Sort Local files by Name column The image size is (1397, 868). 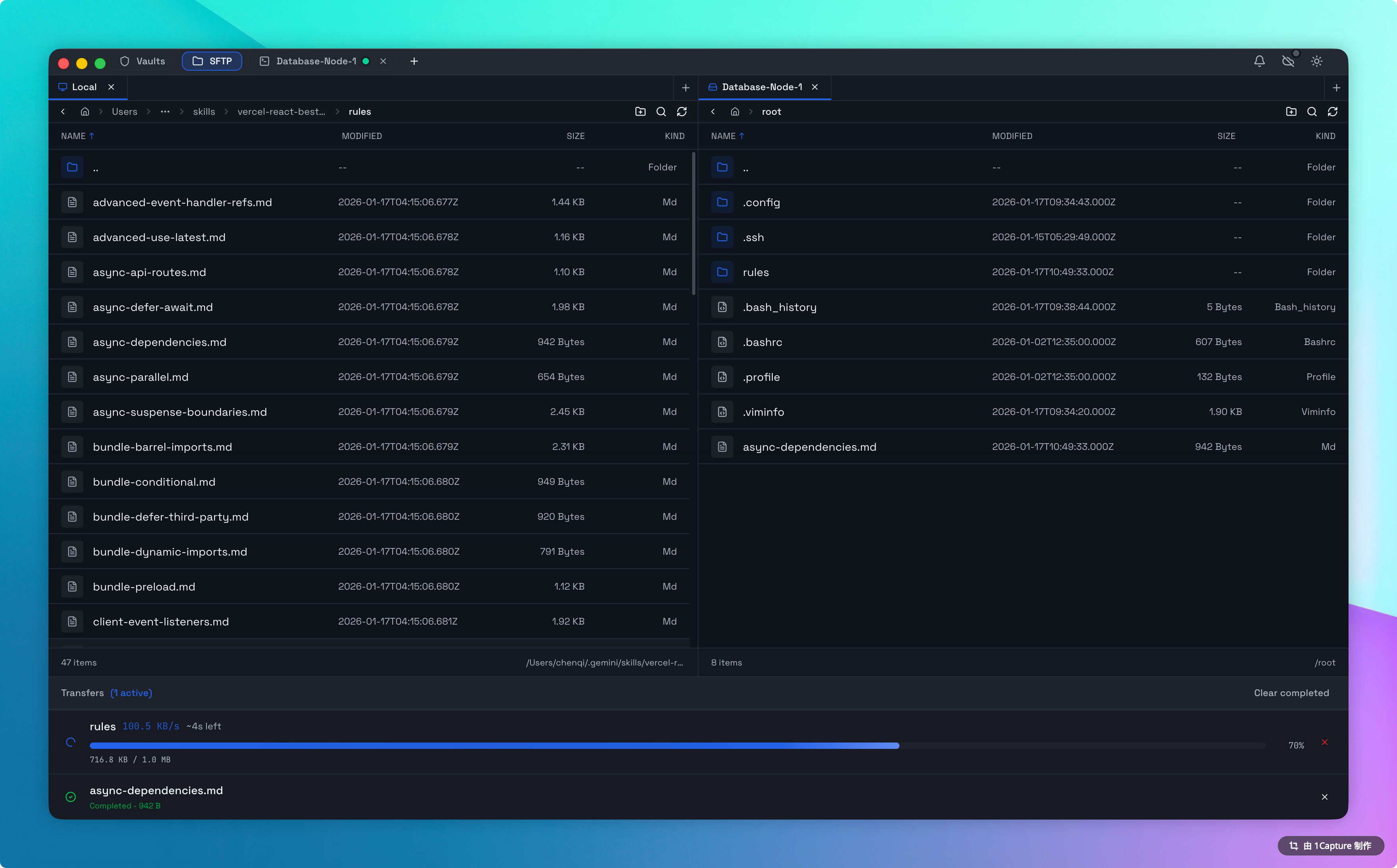pos(73,136)
